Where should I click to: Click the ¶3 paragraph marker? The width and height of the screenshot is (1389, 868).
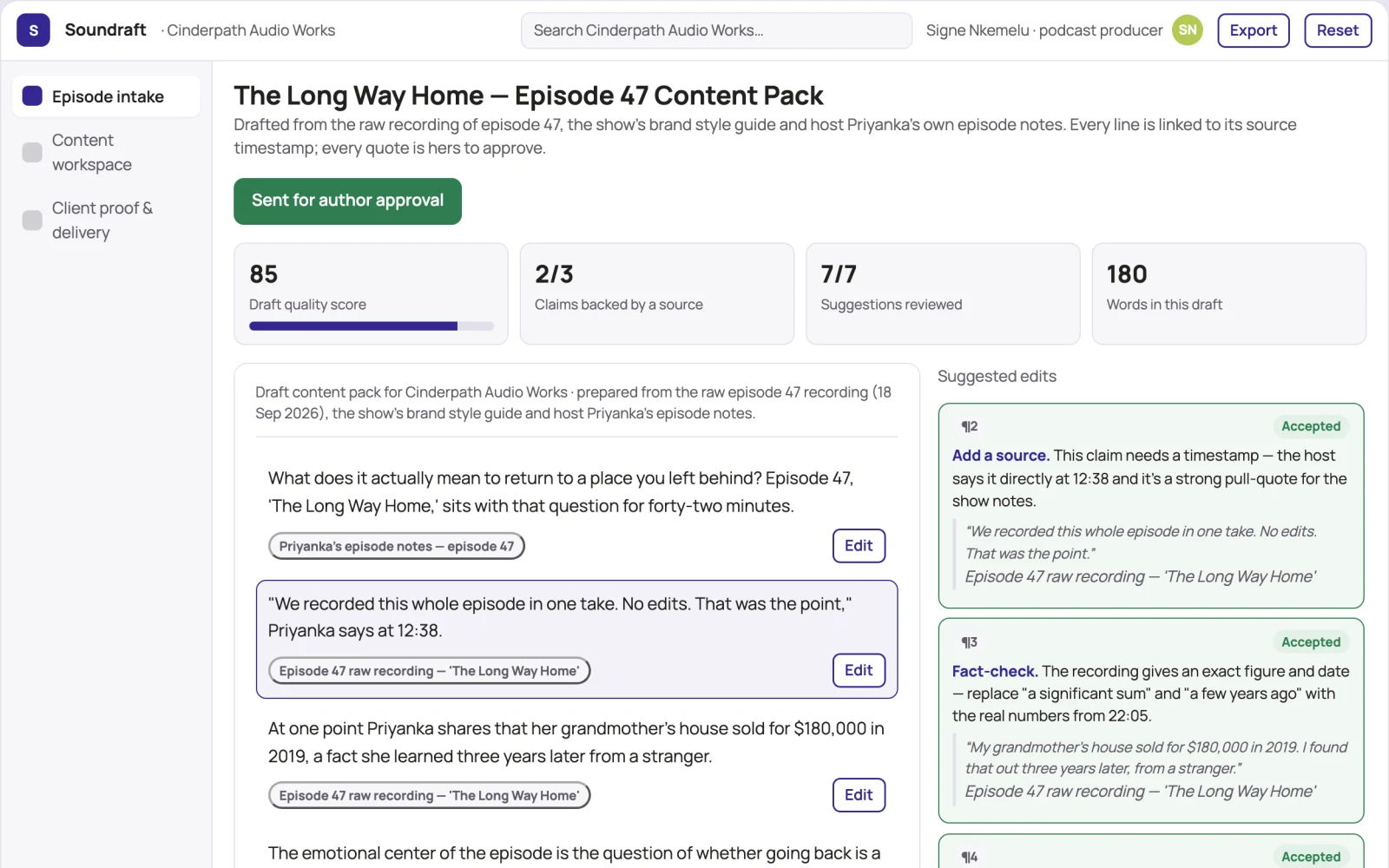click(x=969, y=642)
